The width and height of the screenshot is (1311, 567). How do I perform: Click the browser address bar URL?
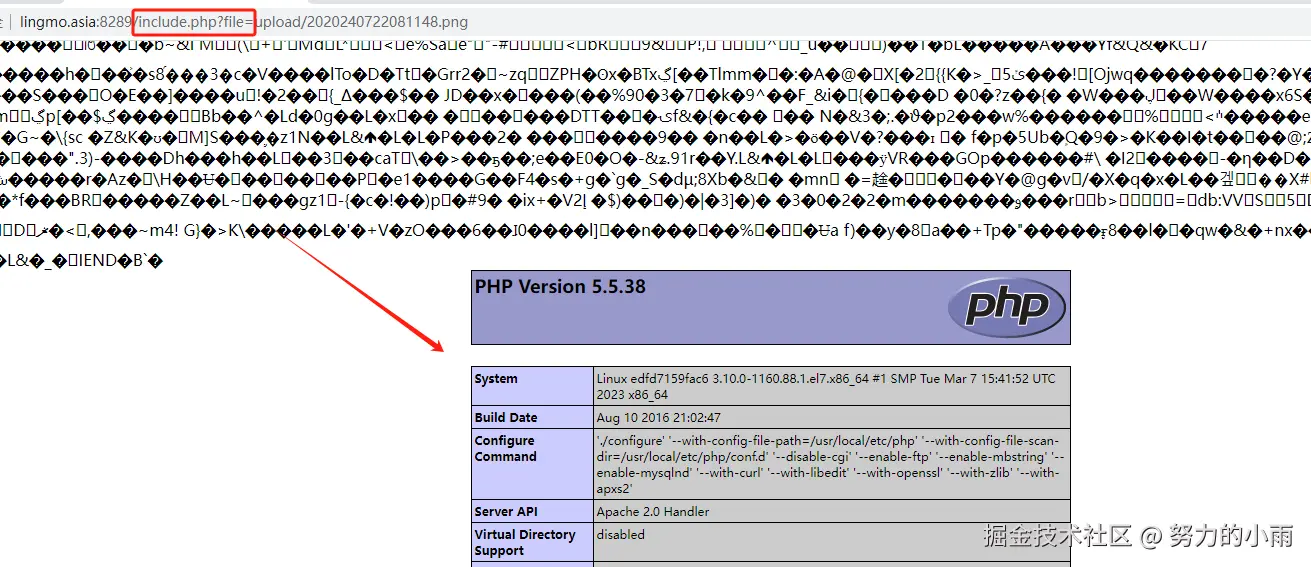click(243, 21)
